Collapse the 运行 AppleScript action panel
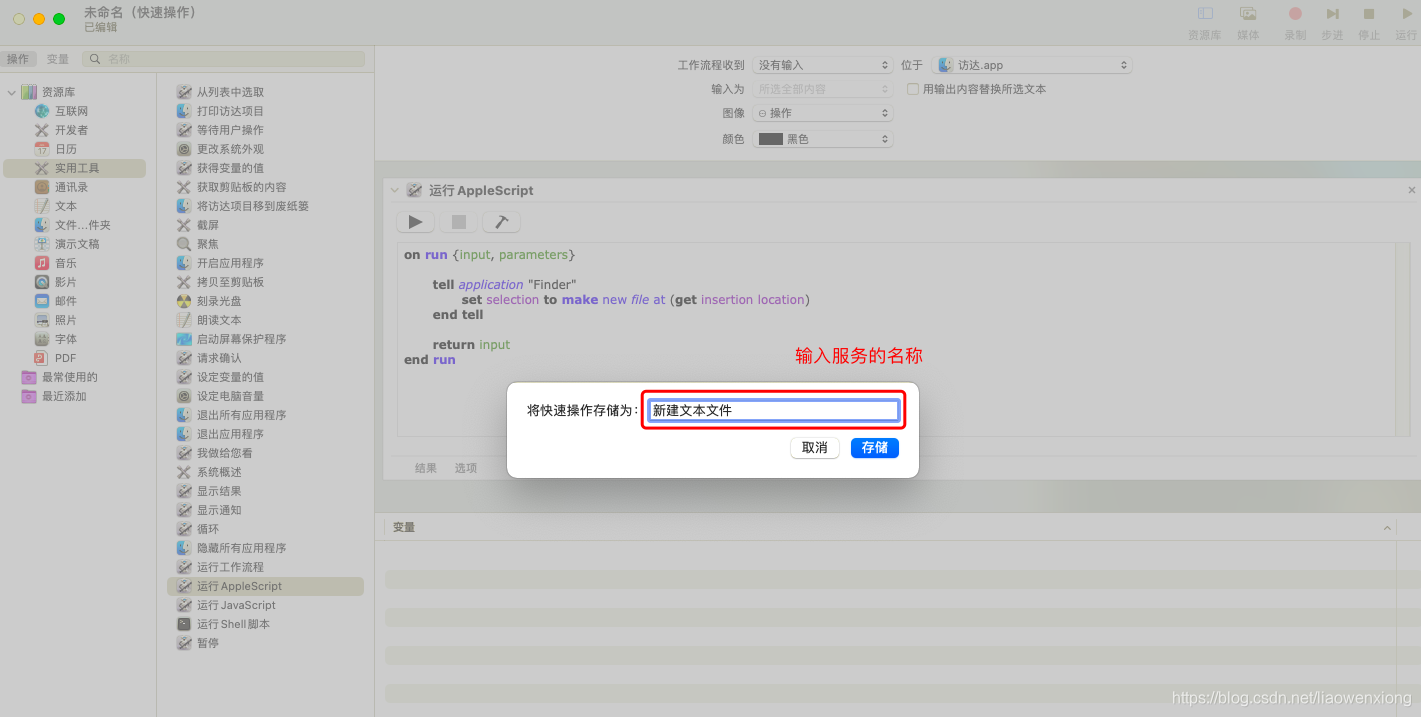This screenshot has height=717, width=1421. 394,190
